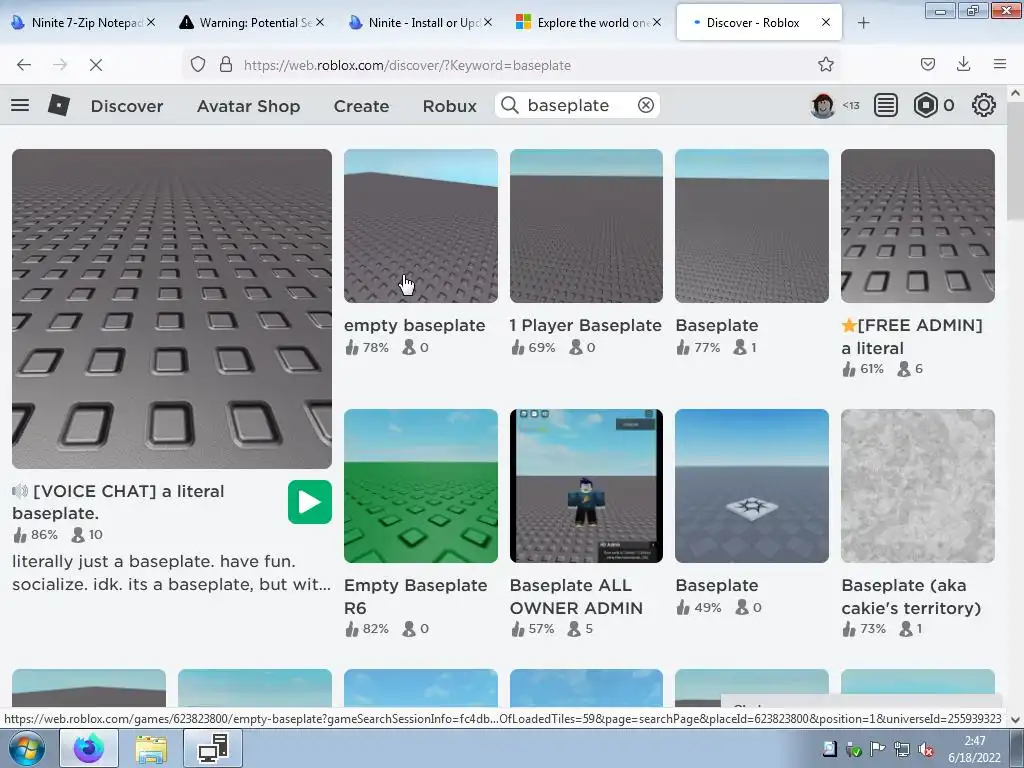The width and height of the screenshot is (1024, 768).
Task: Open the user avatar profile icon
Action: (x=822, y=105)
